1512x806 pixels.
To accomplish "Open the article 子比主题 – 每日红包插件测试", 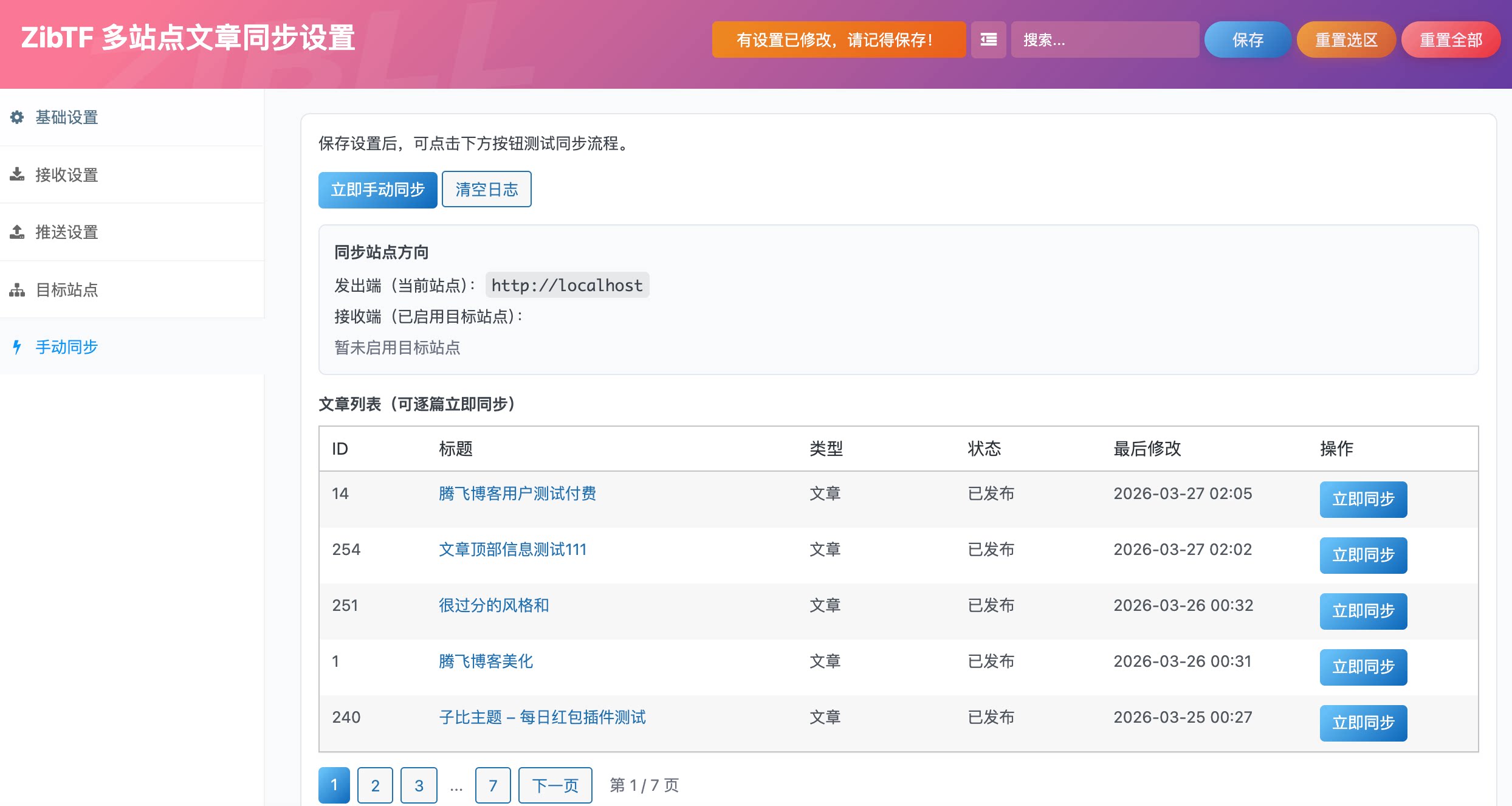I will click(543, 717).
